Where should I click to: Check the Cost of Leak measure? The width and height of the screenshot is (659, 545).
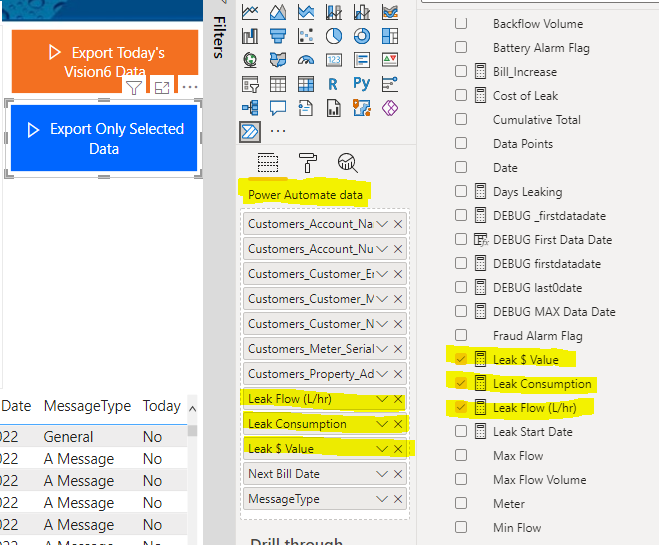click(461, 95)
